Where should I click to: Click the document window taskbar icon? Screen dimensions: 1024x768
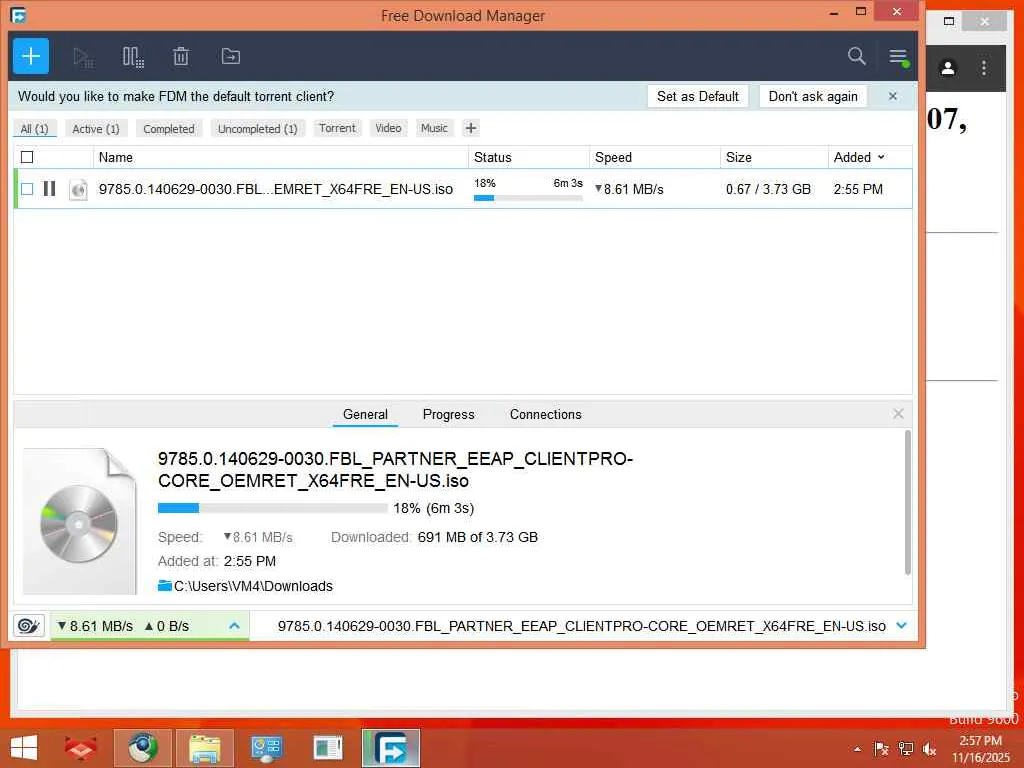coord(328,748)
